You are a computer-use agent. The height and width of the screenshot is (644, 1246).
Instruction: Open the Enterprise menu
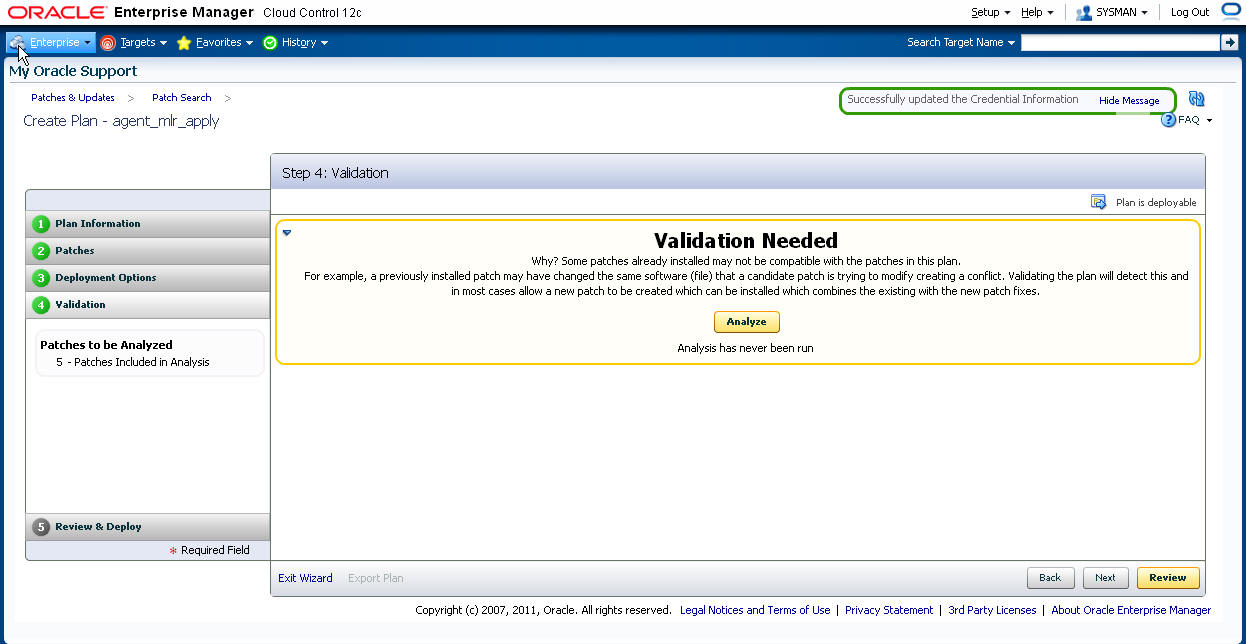pyautogui.click(x=51, y=42)
